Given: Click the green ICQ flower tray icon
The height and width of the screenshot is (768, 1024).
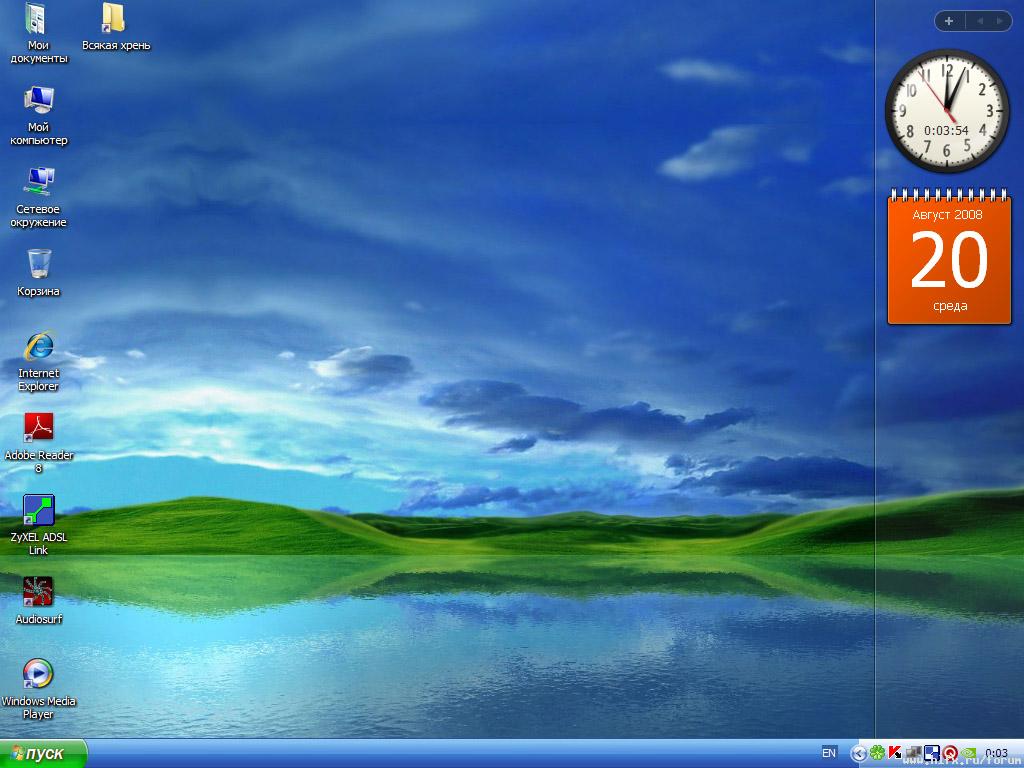Looking at the screenshot, I should pyautogui.click(x=878, y=753).
